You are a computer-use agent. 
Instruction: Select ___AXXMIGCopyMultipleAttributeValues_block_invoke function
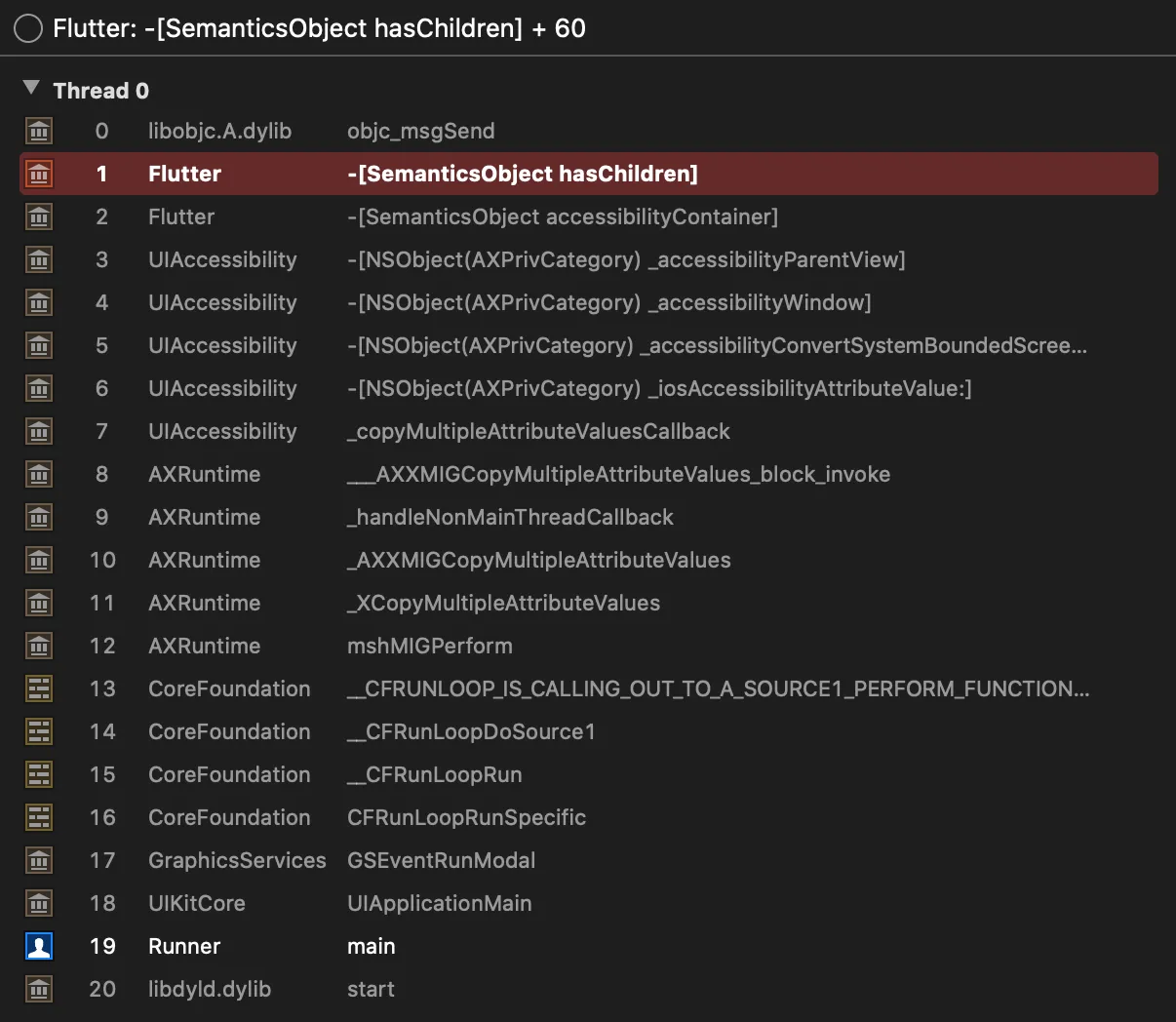point(619,475)
